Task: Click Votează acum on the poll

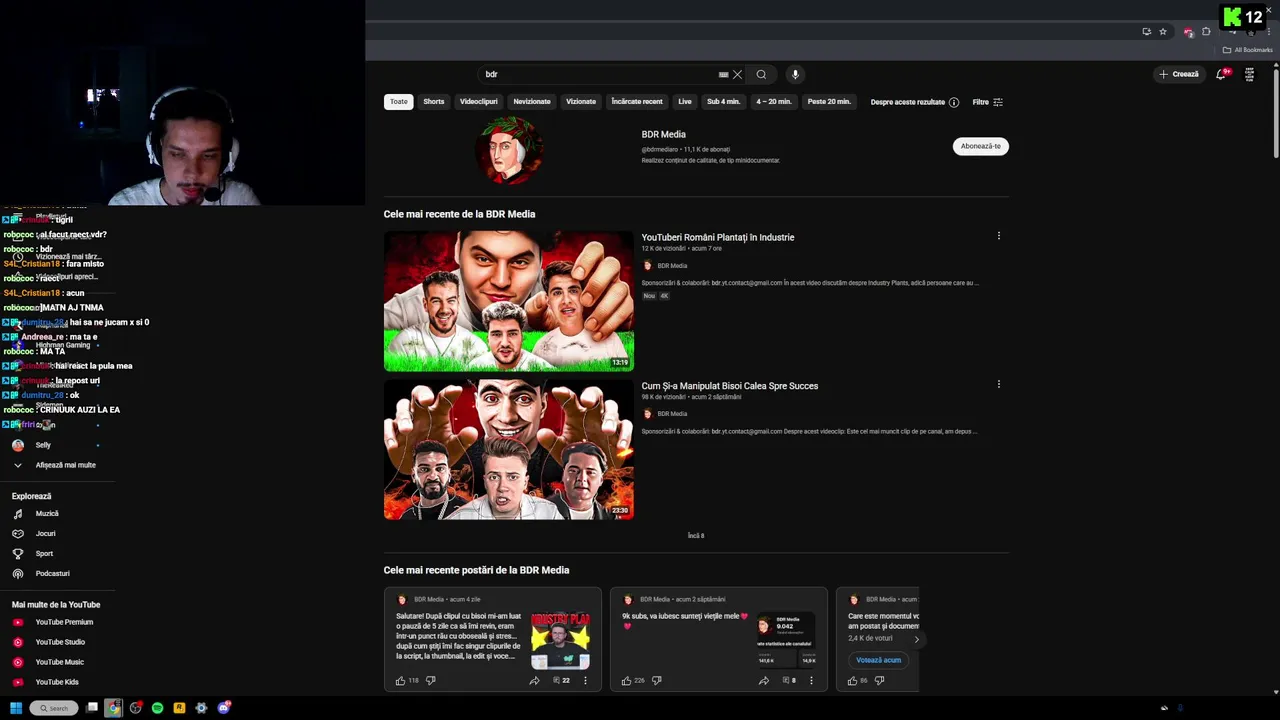Action: click(878, 660)
